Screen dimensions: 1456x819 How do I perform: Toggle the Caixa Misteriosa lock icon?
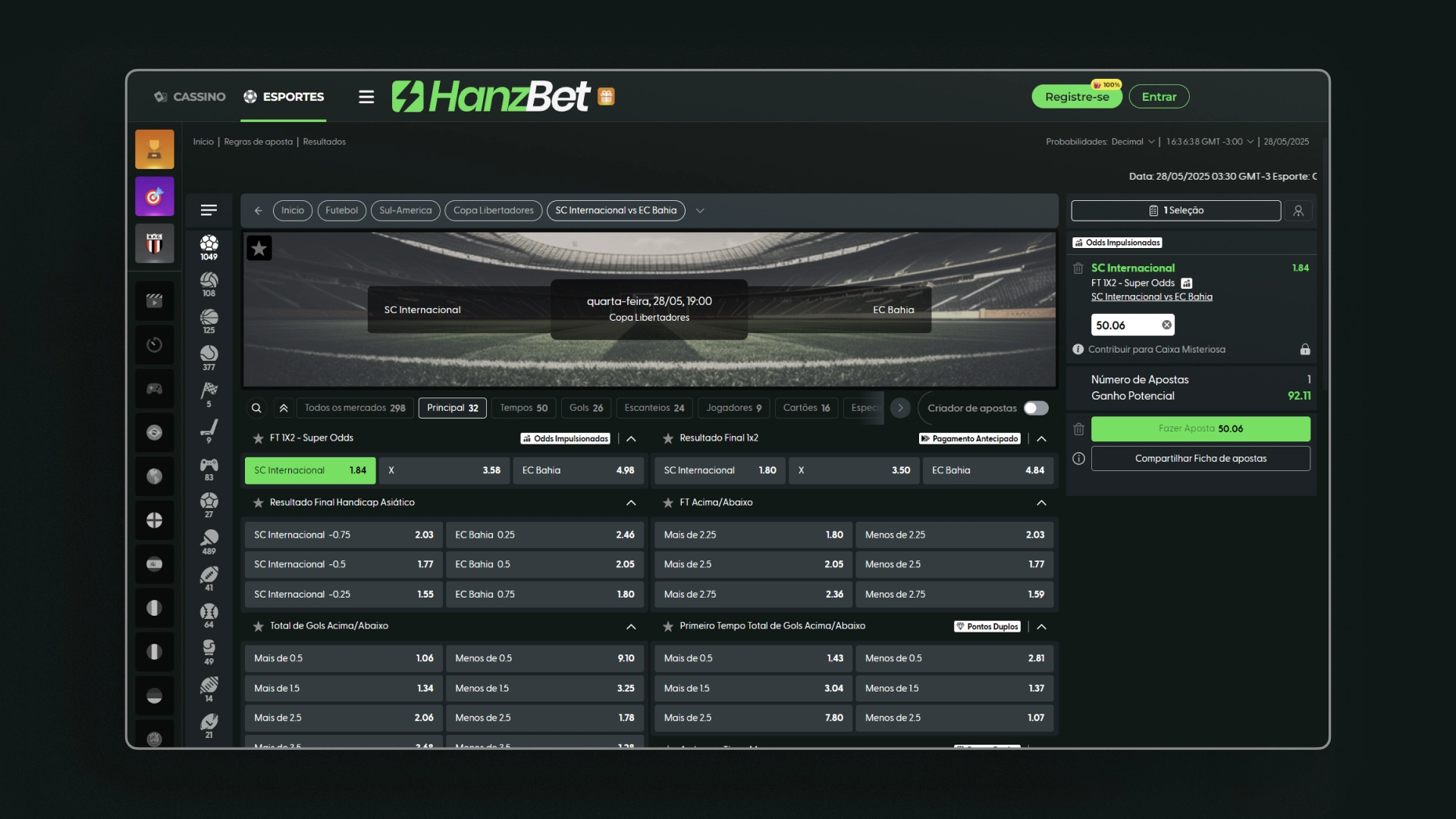coord(1305,350)
